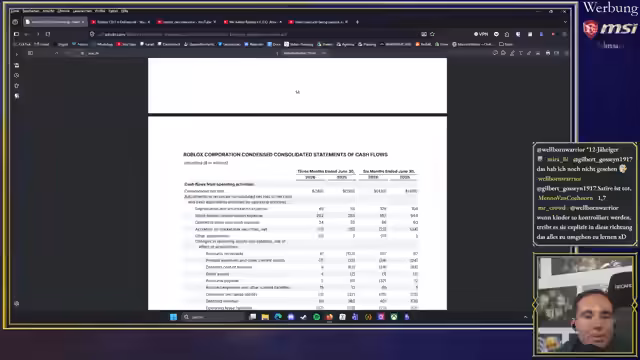This screenshot has width=640, height=360.
Task: Print the PDF document
Action: 548,53
